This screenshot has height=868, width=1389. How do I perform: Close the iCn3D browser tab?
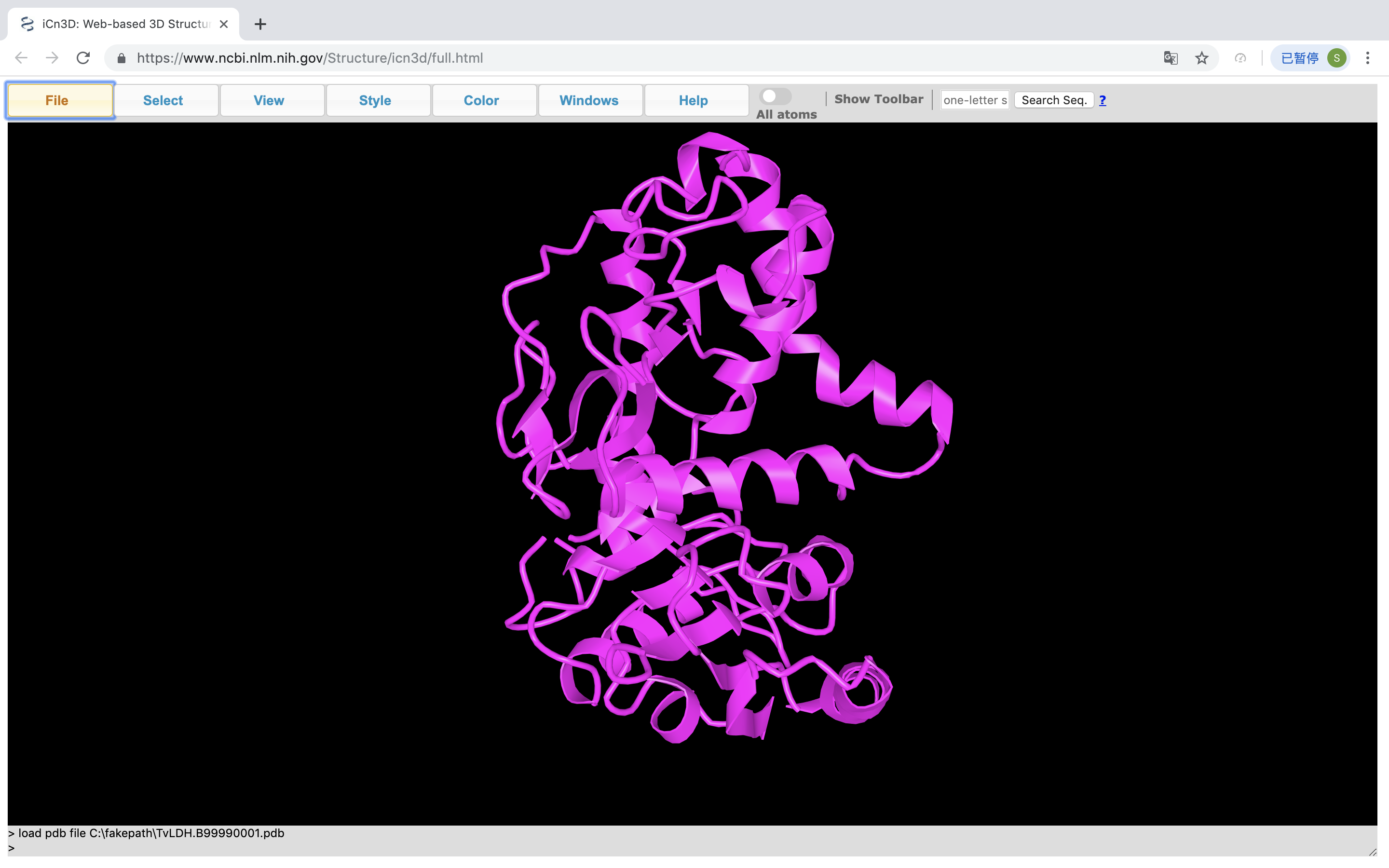(x=224, y=24)
